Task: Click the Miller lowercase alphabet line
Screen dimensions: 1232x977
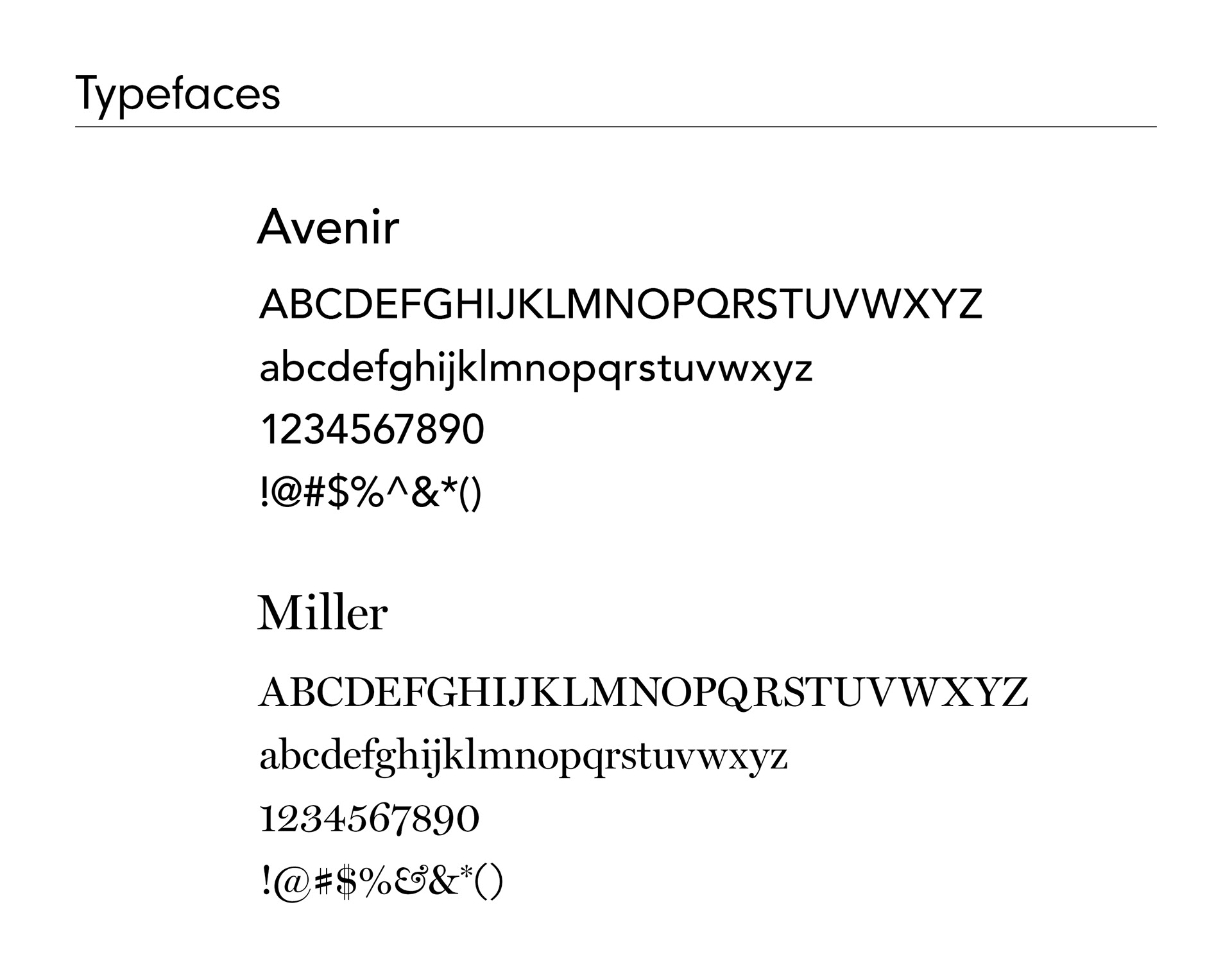Action: tap(523, 757)
